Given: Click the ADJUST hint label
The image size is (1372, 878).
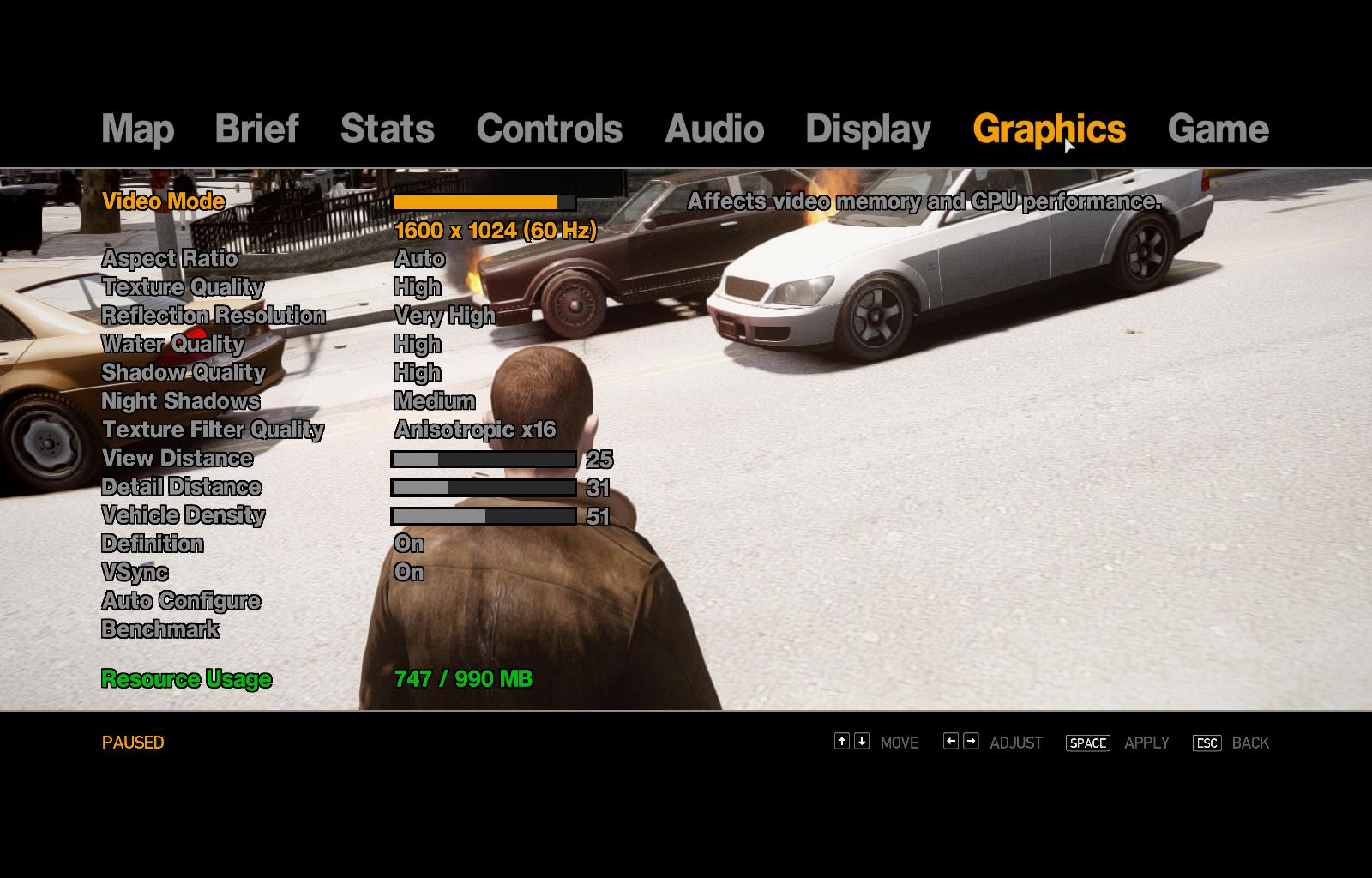Looking at the screenshot, I should tap(1016, 743).
